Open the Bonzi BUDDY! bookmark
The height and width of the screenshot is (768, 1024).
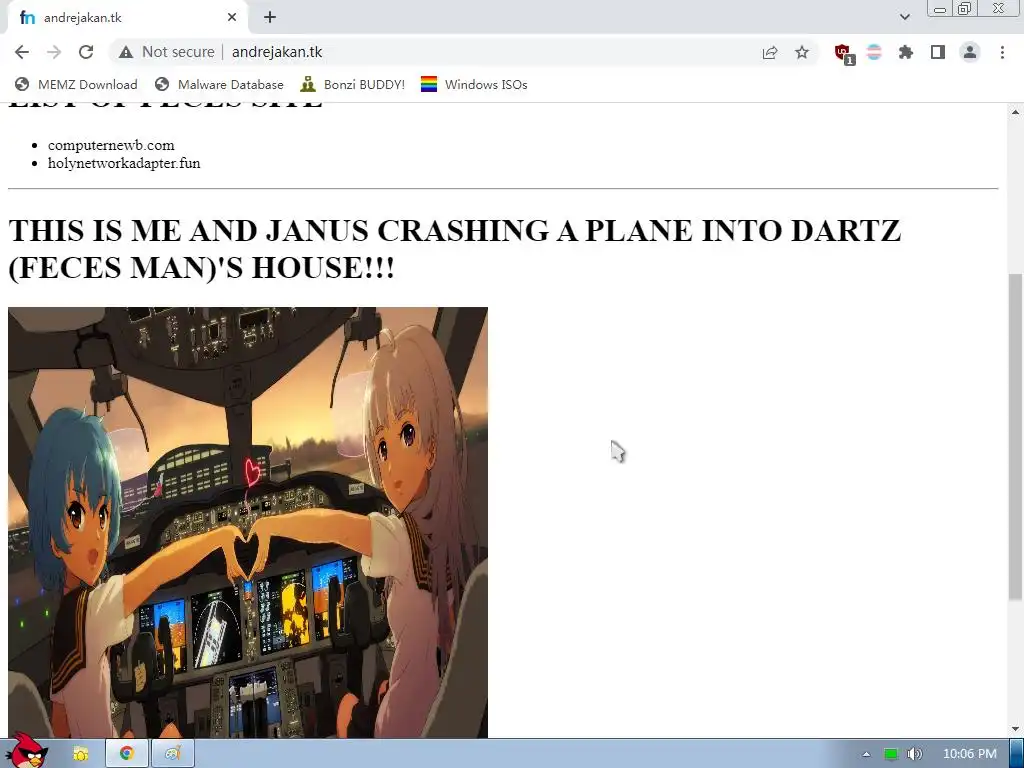click(353, 84)
